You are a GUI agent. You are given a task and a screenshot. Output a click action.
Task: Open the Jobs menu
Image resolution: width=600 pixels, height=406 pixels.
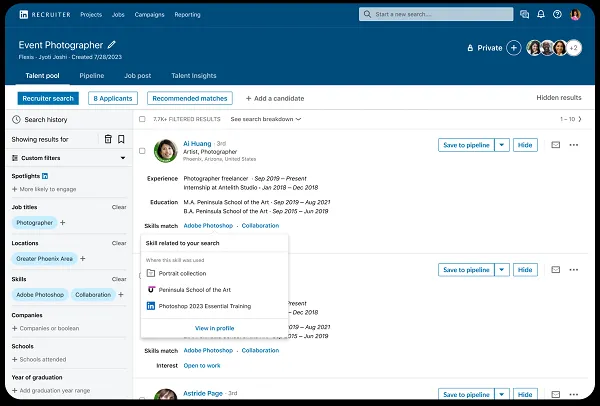point(118,15)
